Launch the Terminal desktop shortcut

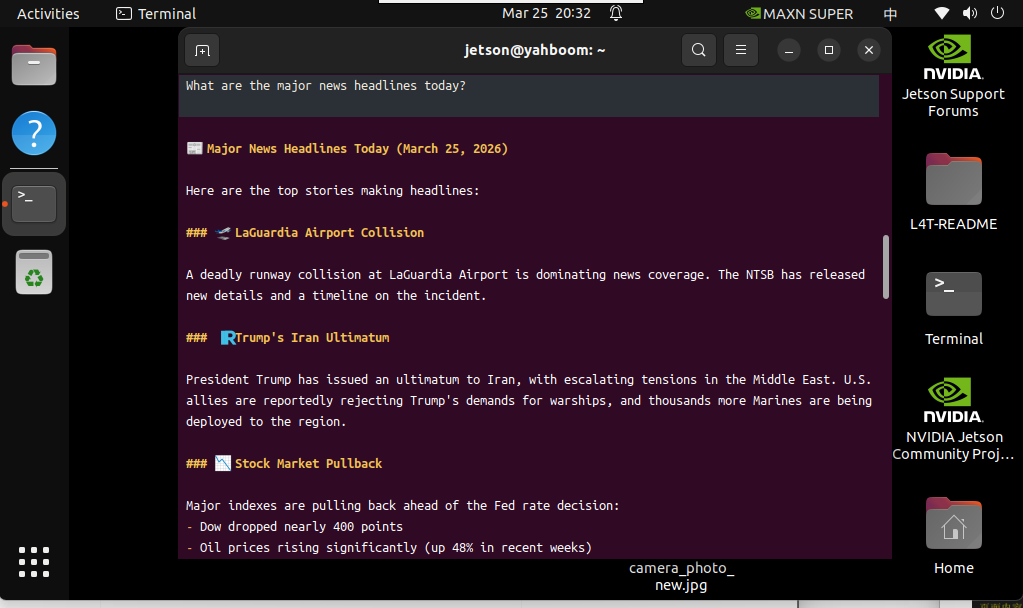(953, 309)
